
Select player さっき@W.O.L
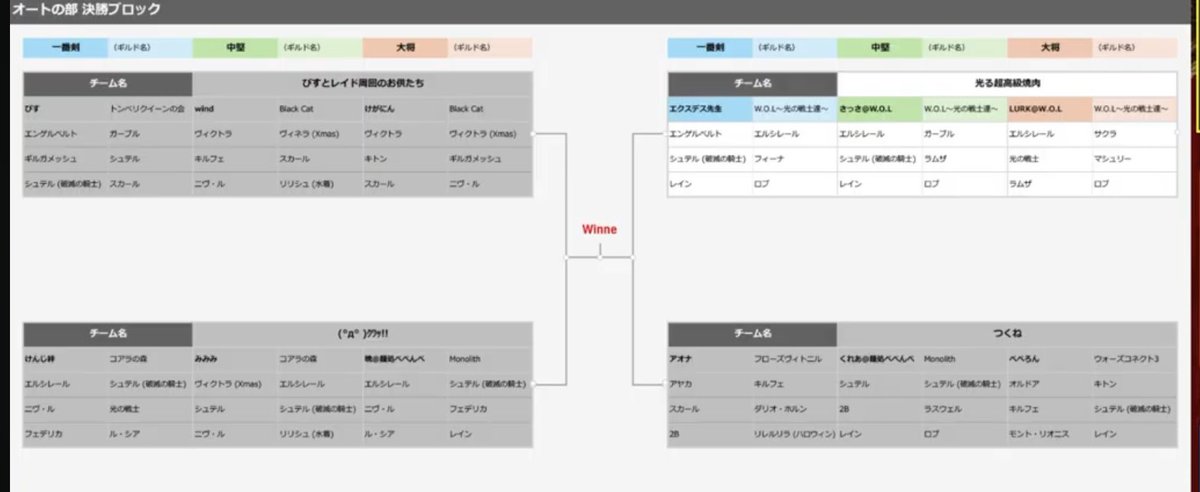click(x=866, y=108)
